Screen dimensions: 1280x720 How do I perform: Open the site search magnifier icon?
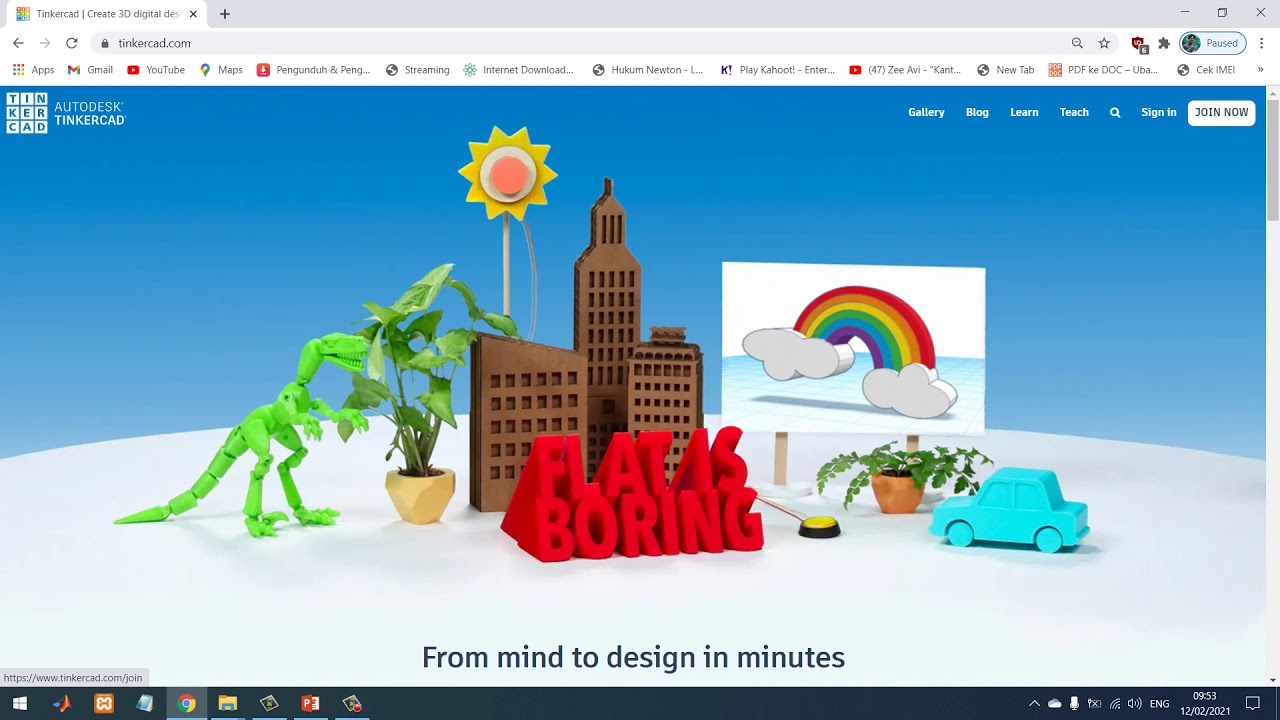(x=1115, y=113)
